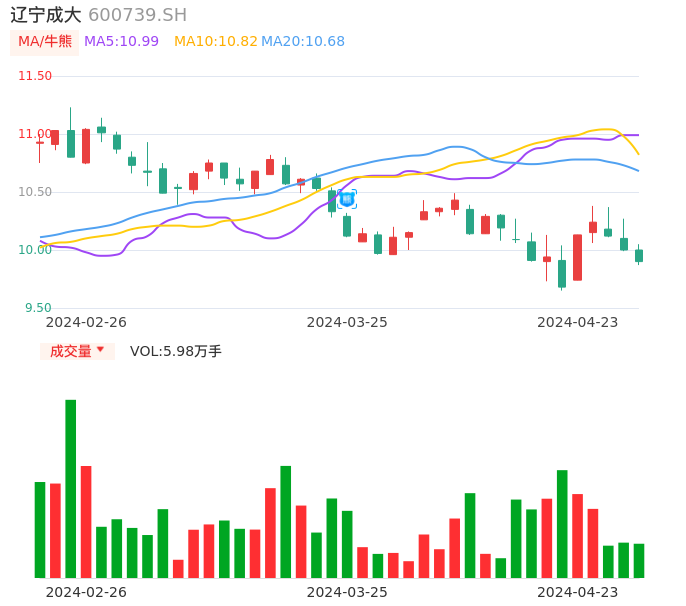Click the MA/牛熊 indicator button
Image resolution: width=686 pixels, height=606 pixels.
click(44, 42)
